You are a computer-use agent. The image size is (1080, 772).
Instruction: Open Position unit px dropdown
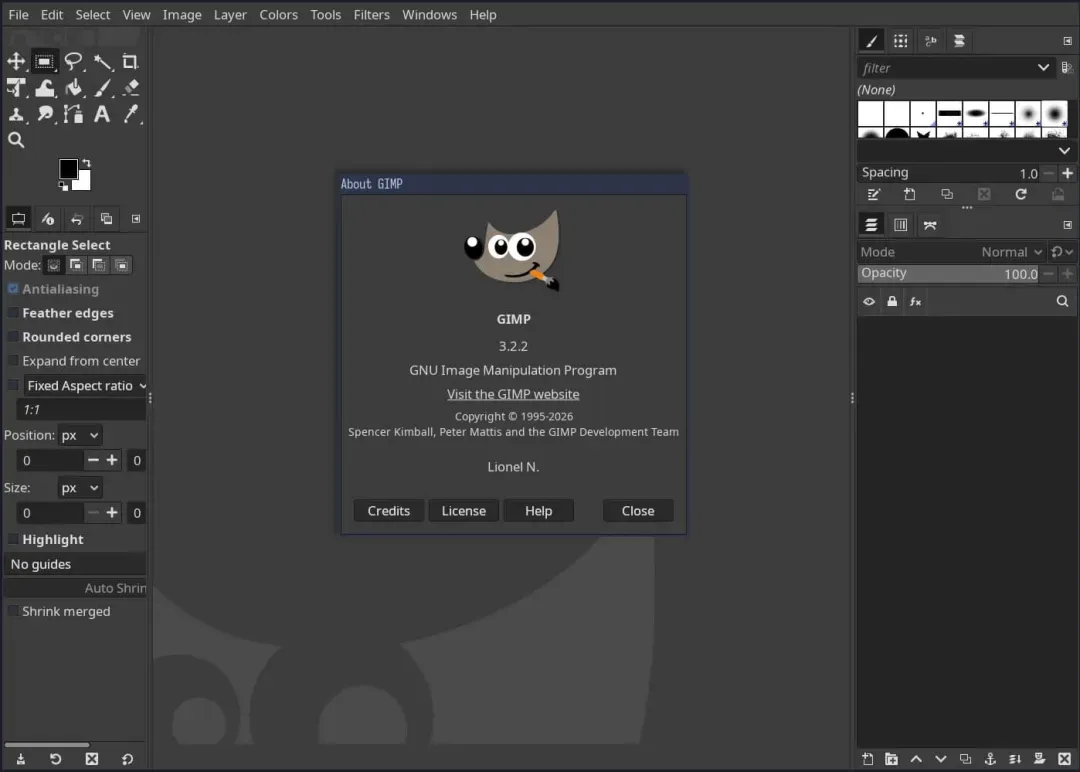pyautogui.click(x=80, y=435)
